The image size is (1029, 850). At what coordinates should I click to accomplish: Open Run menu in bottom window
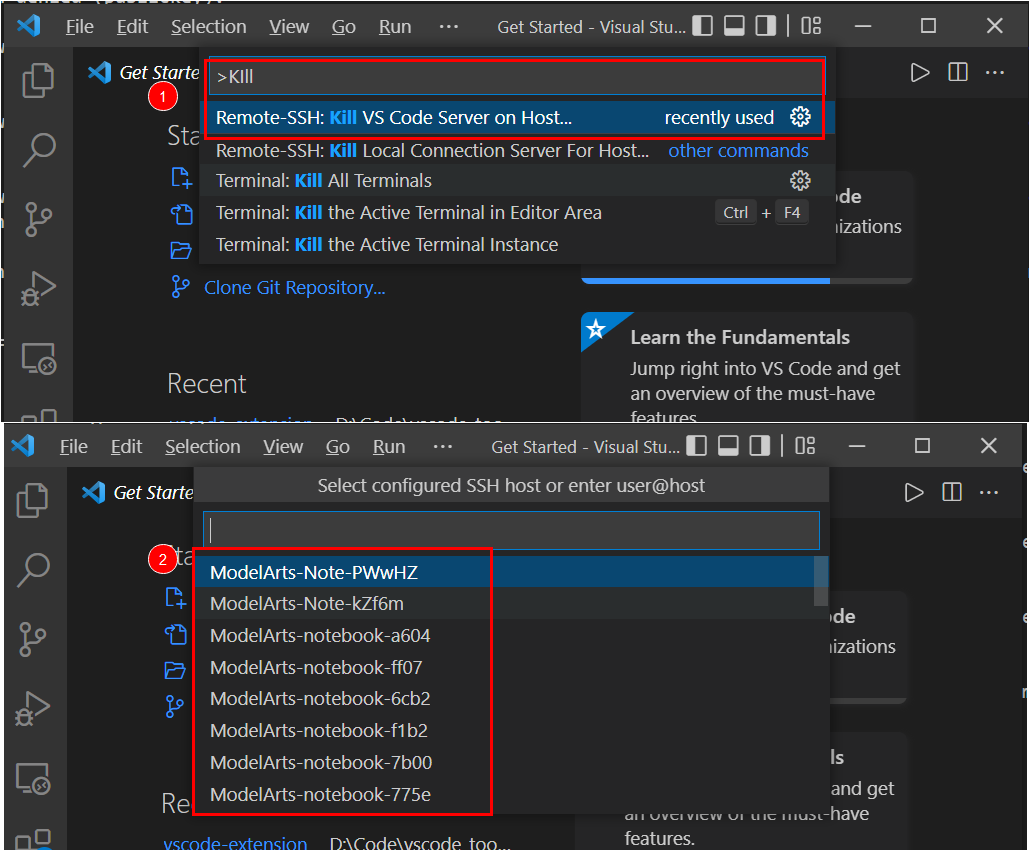pos(388,447)
